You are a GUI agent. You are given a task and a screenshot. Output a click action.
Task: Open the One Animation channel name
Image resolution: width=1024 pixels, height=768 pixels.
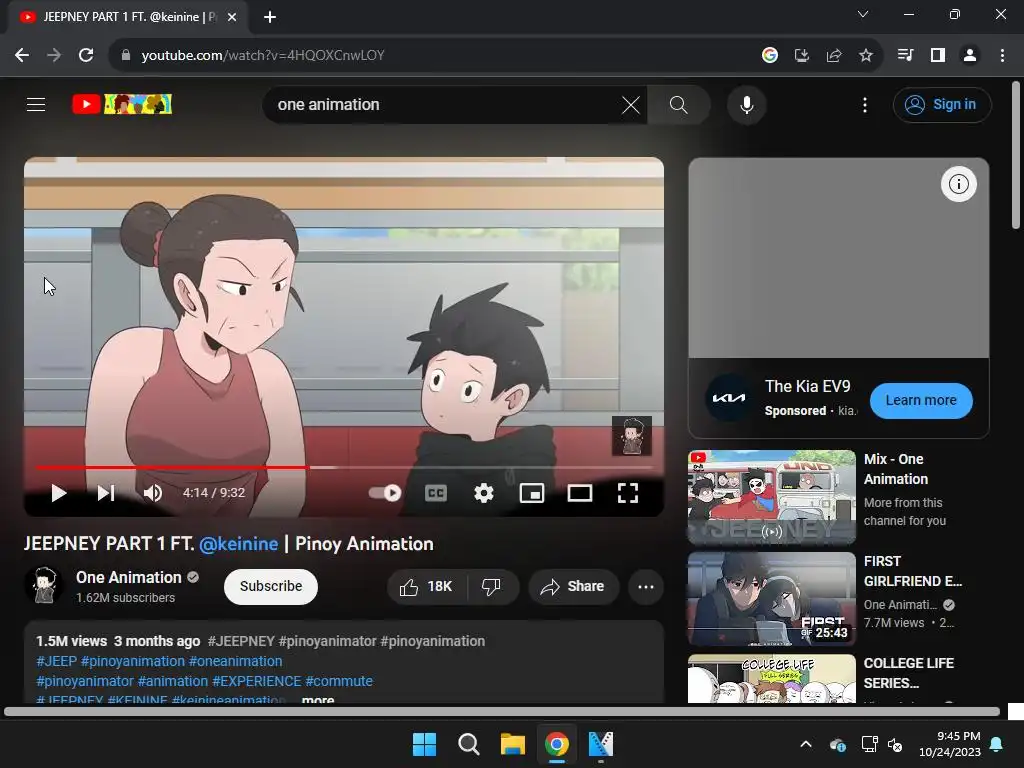click(129, 577)
